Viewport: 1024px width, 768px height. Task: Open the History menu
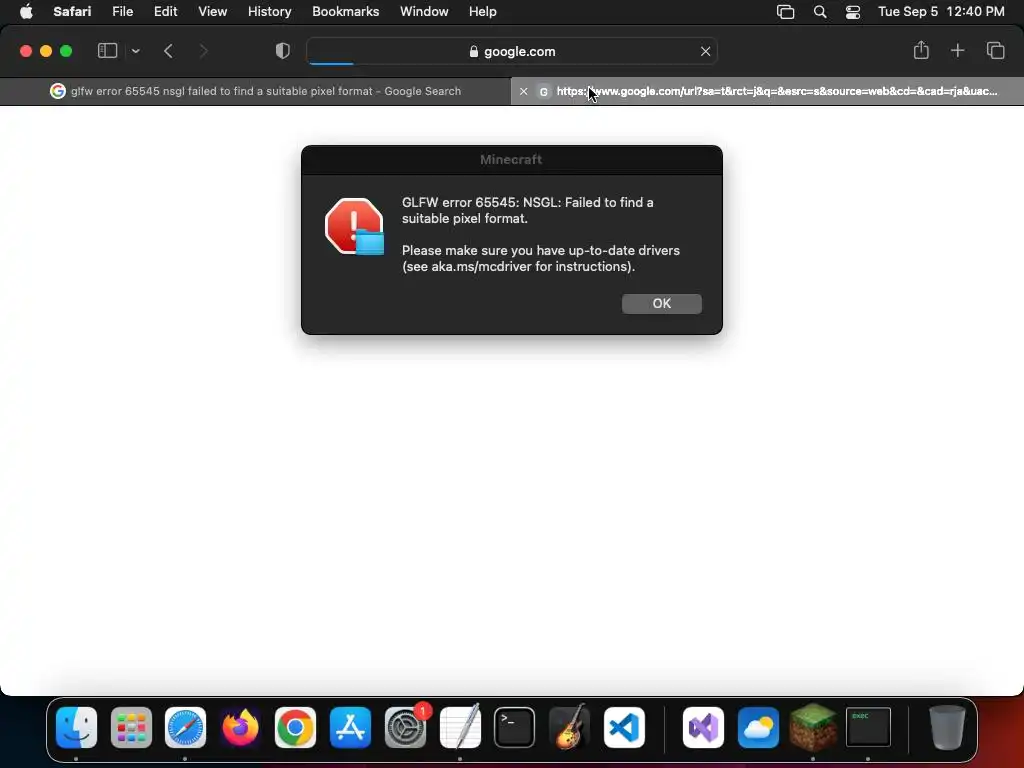(269, 12)
